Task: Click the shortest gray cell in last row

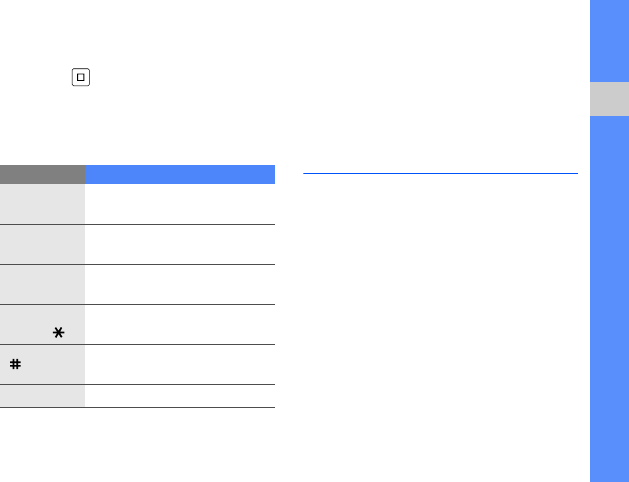Action: point(42,396)
